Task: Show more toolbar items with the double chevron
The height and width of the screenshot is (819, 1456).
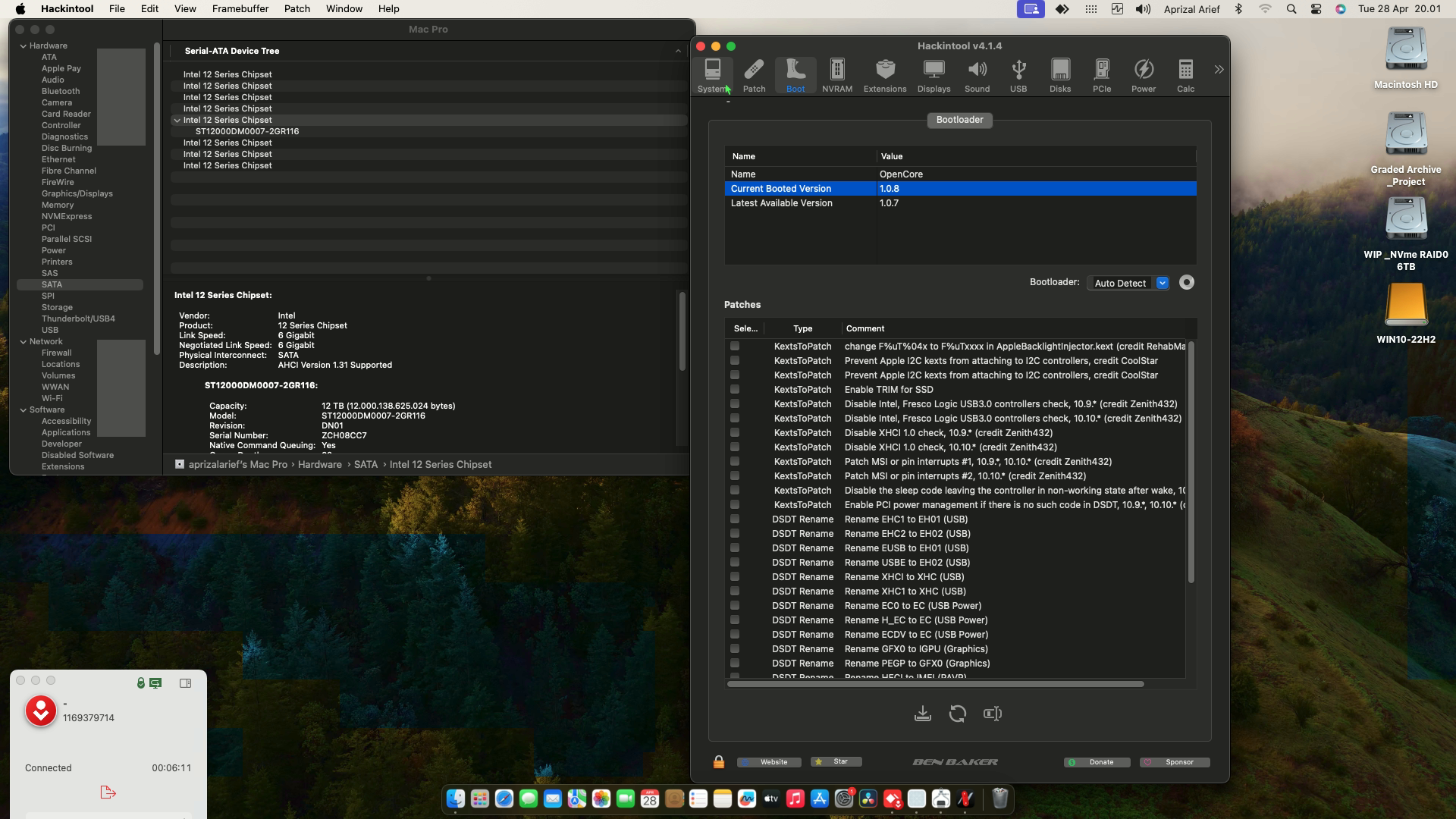Action: 1219,69
